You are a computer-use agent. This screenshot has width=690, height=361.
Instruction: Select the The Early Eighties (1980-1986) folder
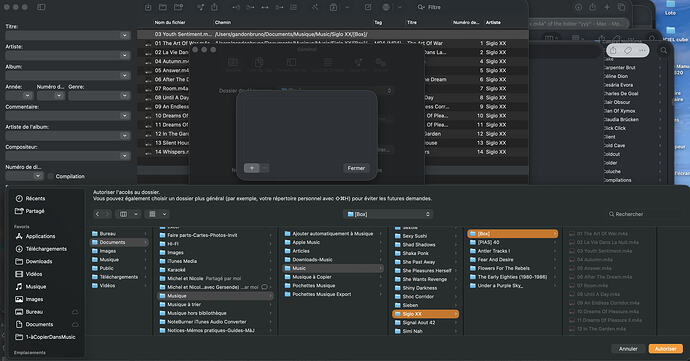pos(513,277)
